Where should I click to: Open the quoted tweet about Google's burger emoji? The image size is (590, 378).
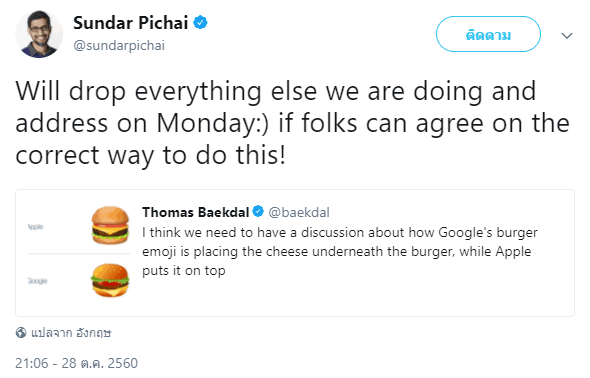point(295,253)
